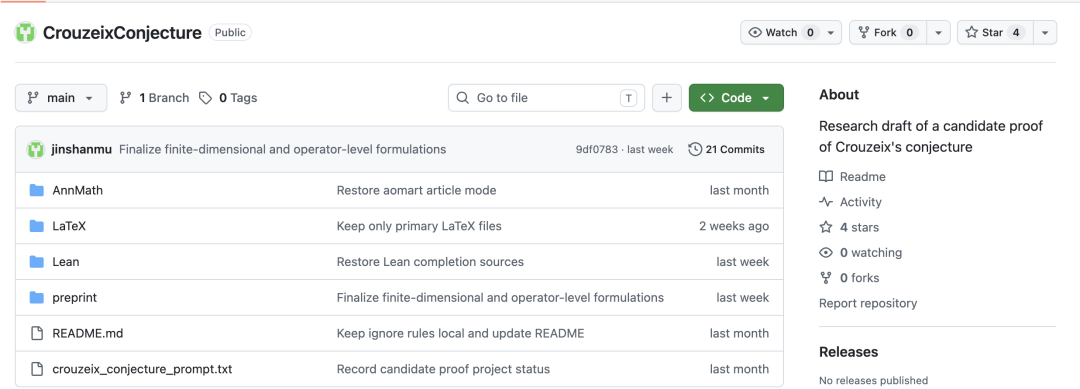
Task: Click the CrouzeixConjecture repository avatar icon
Action: 25,32
